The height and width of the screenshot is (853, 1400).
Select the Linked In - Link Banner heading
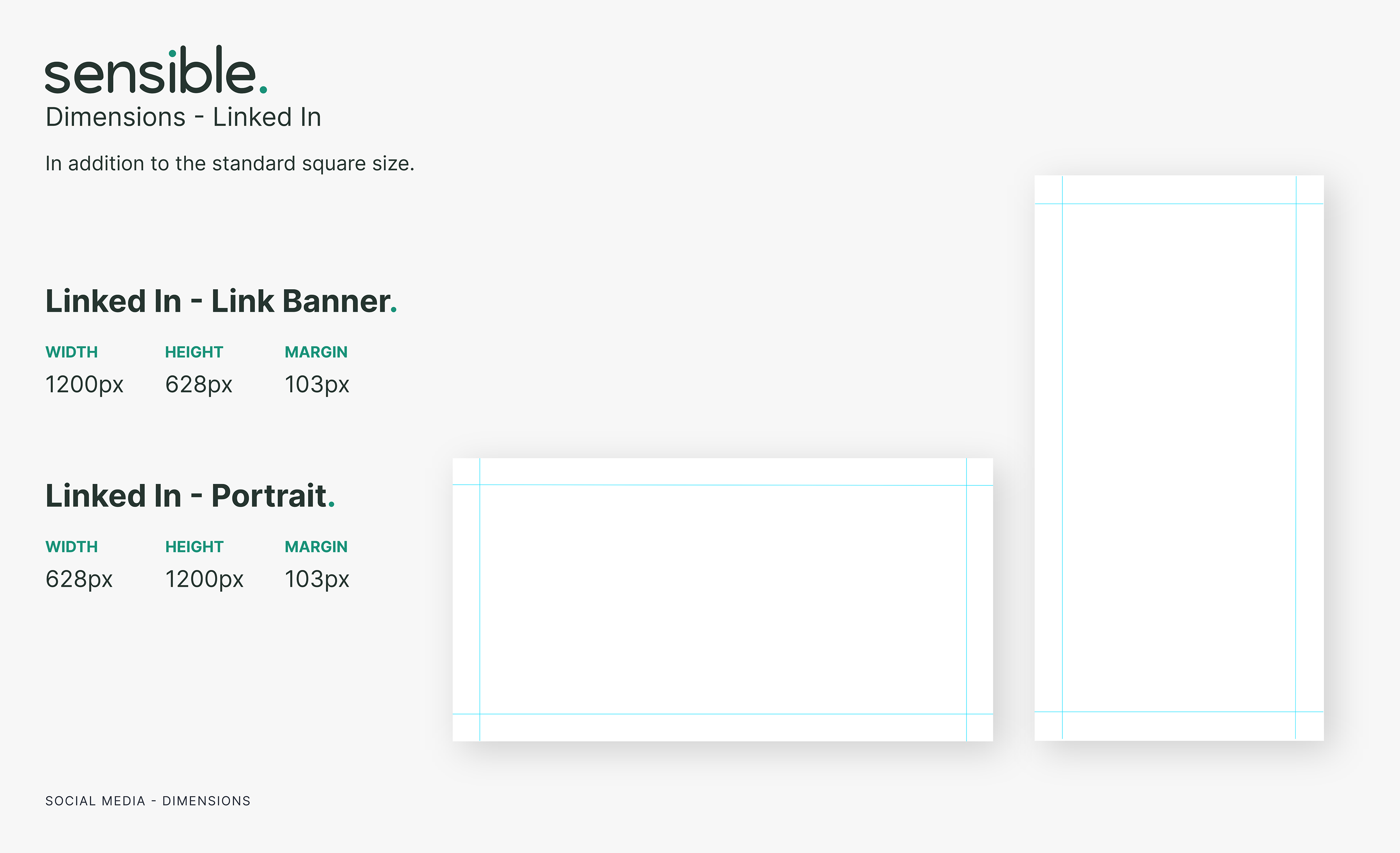click(221, 301)
